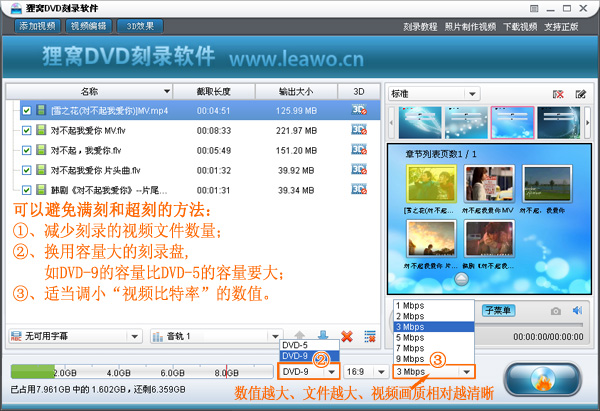Start burning with the flame disc button

(543, 378)
